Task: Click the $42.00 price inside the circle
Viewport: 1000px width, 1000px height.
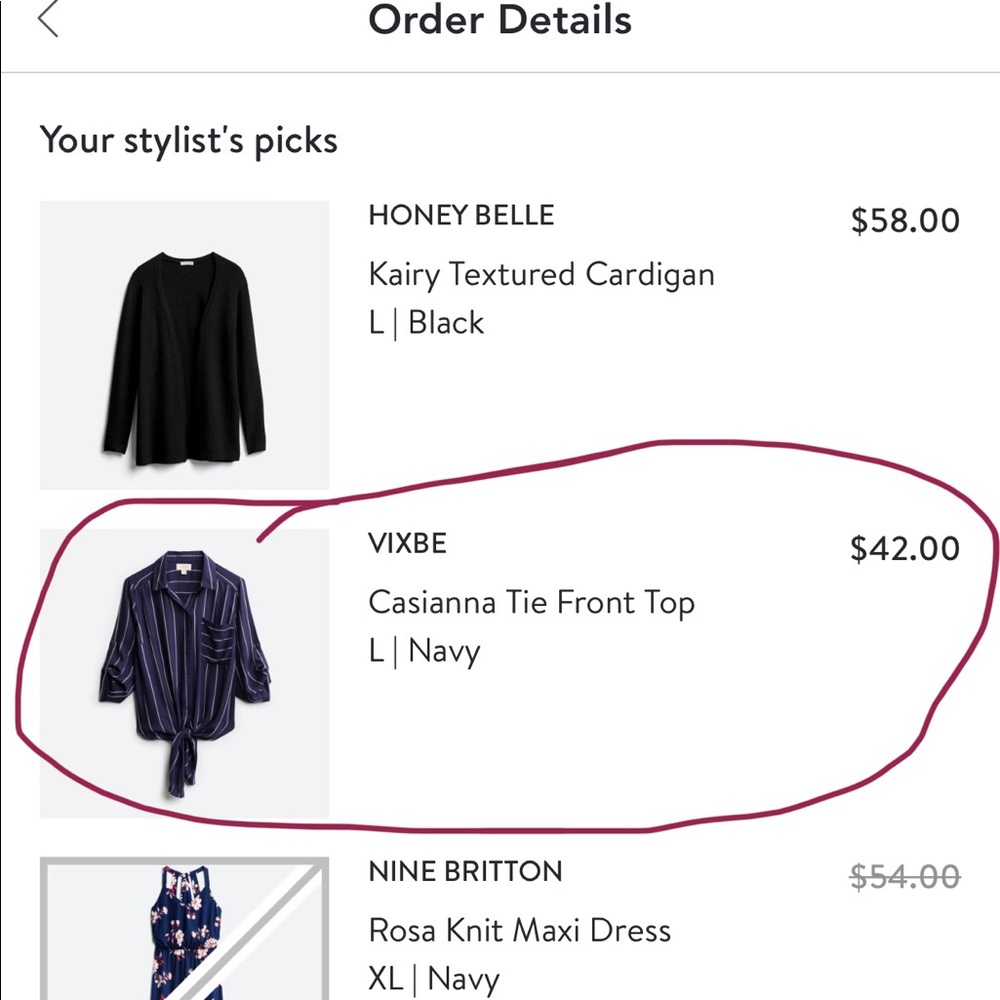Action: (905, 548)
